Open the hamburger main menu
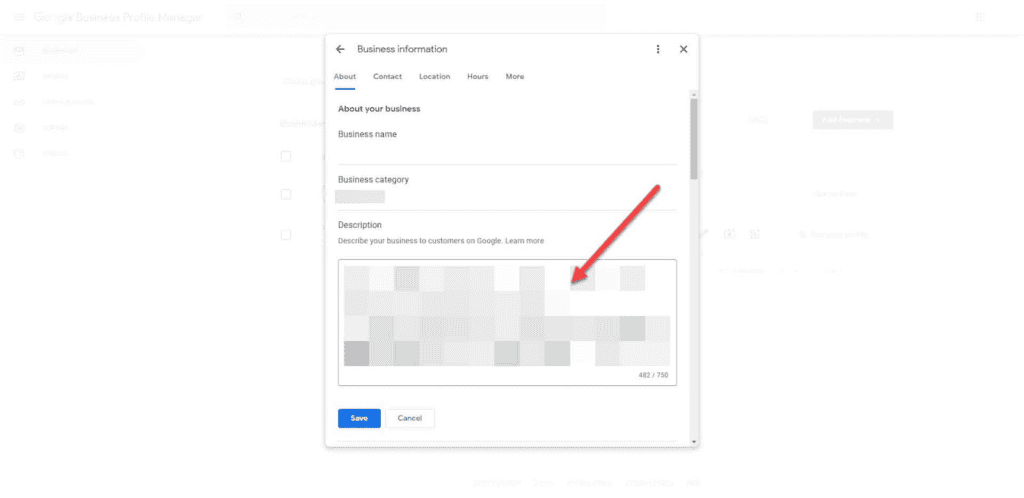 pyautogui.click(x=18, y=18)
